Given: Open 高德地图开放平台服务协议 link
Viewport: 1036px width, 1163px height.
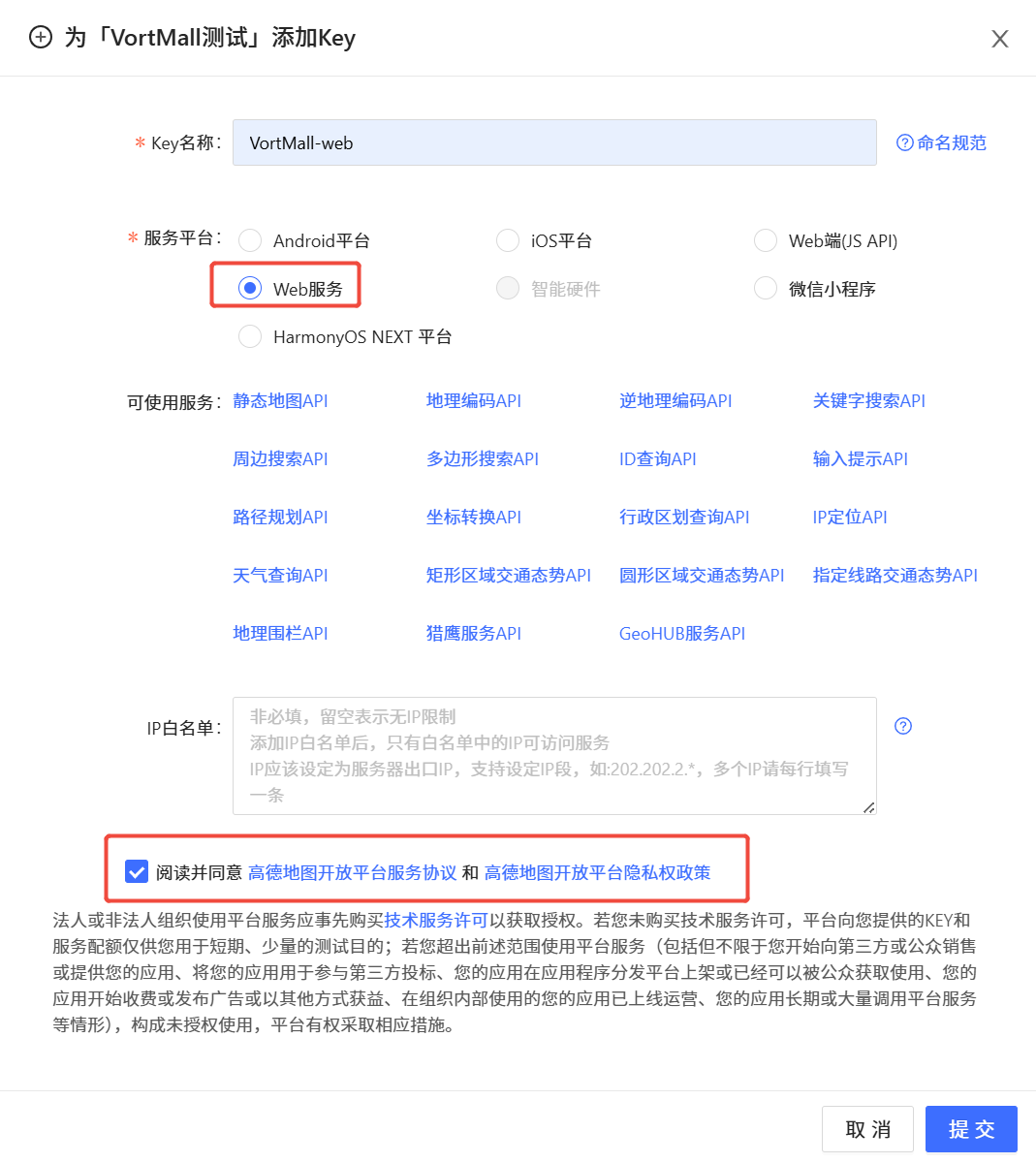Looking at the screenshot, I should (x=352, y=872).
